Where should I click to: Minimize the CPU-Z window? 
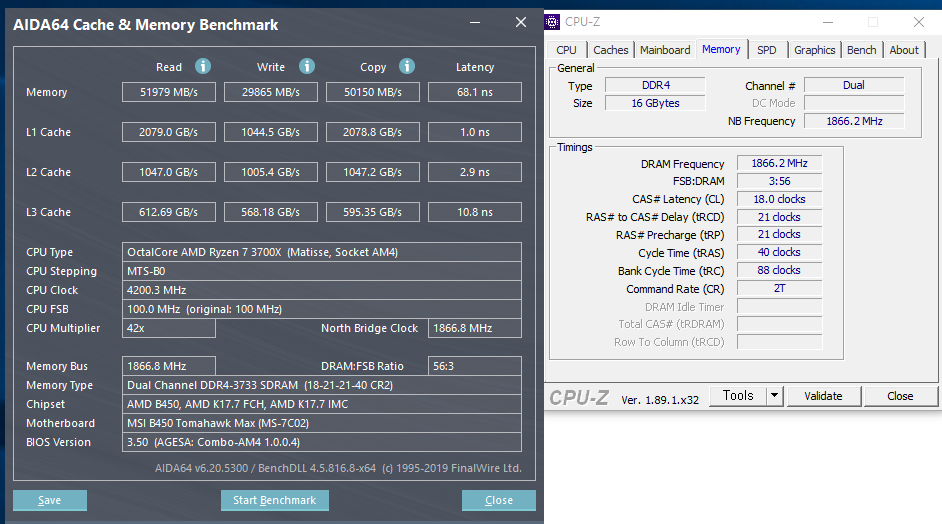coord(828,22)
